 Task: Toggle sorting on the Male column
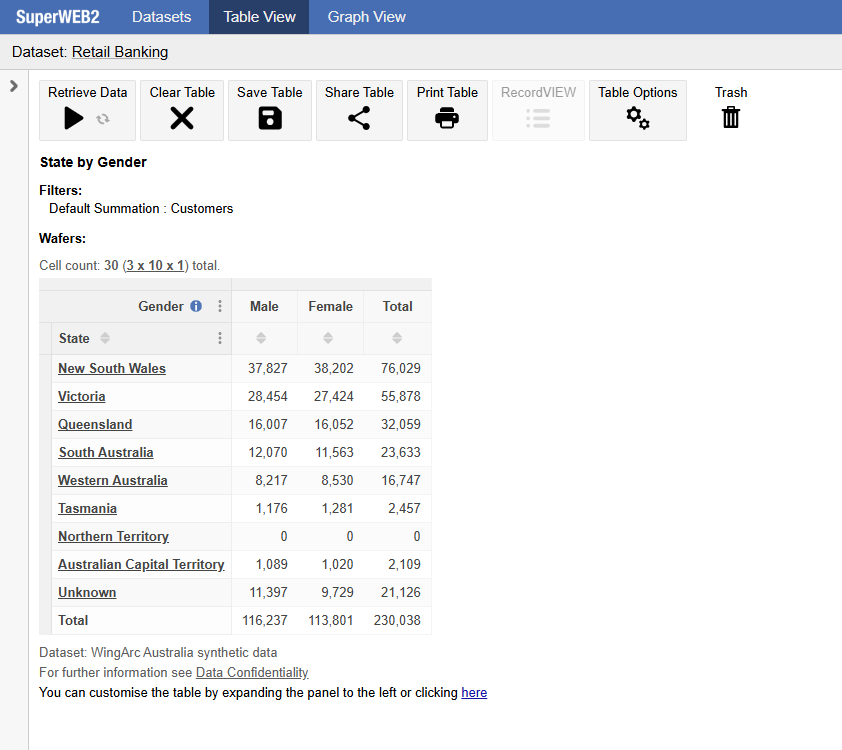(x=261, y=338)
